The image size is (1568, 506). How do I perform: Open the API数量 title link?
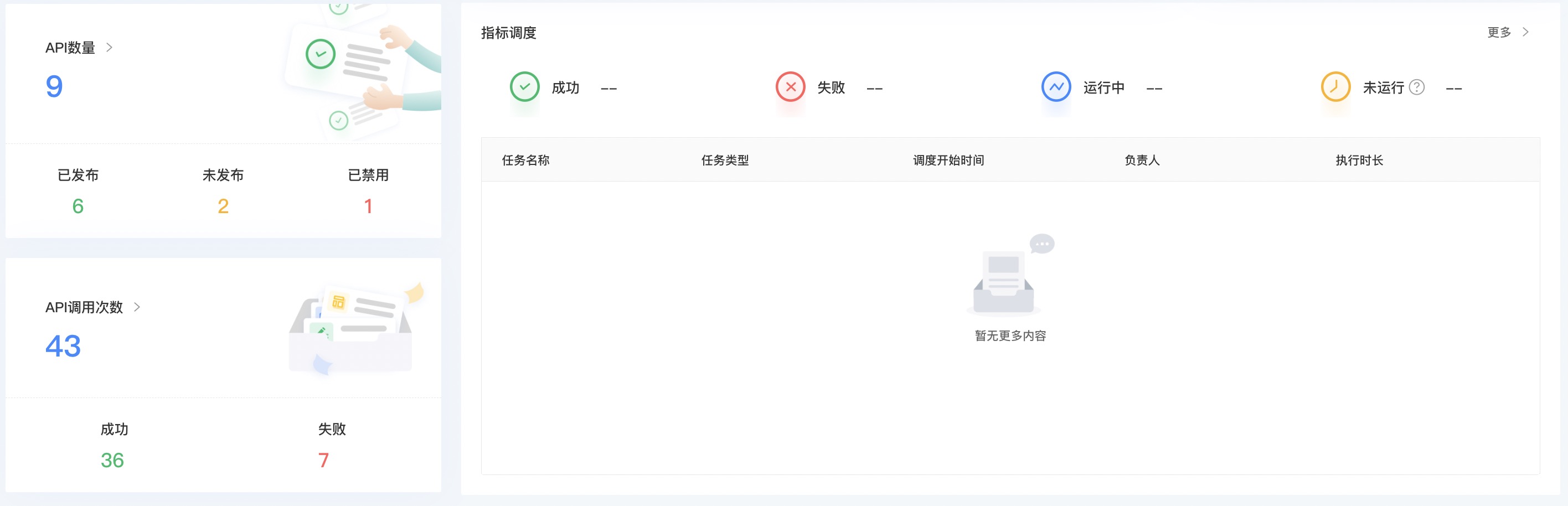coord(70,48)
